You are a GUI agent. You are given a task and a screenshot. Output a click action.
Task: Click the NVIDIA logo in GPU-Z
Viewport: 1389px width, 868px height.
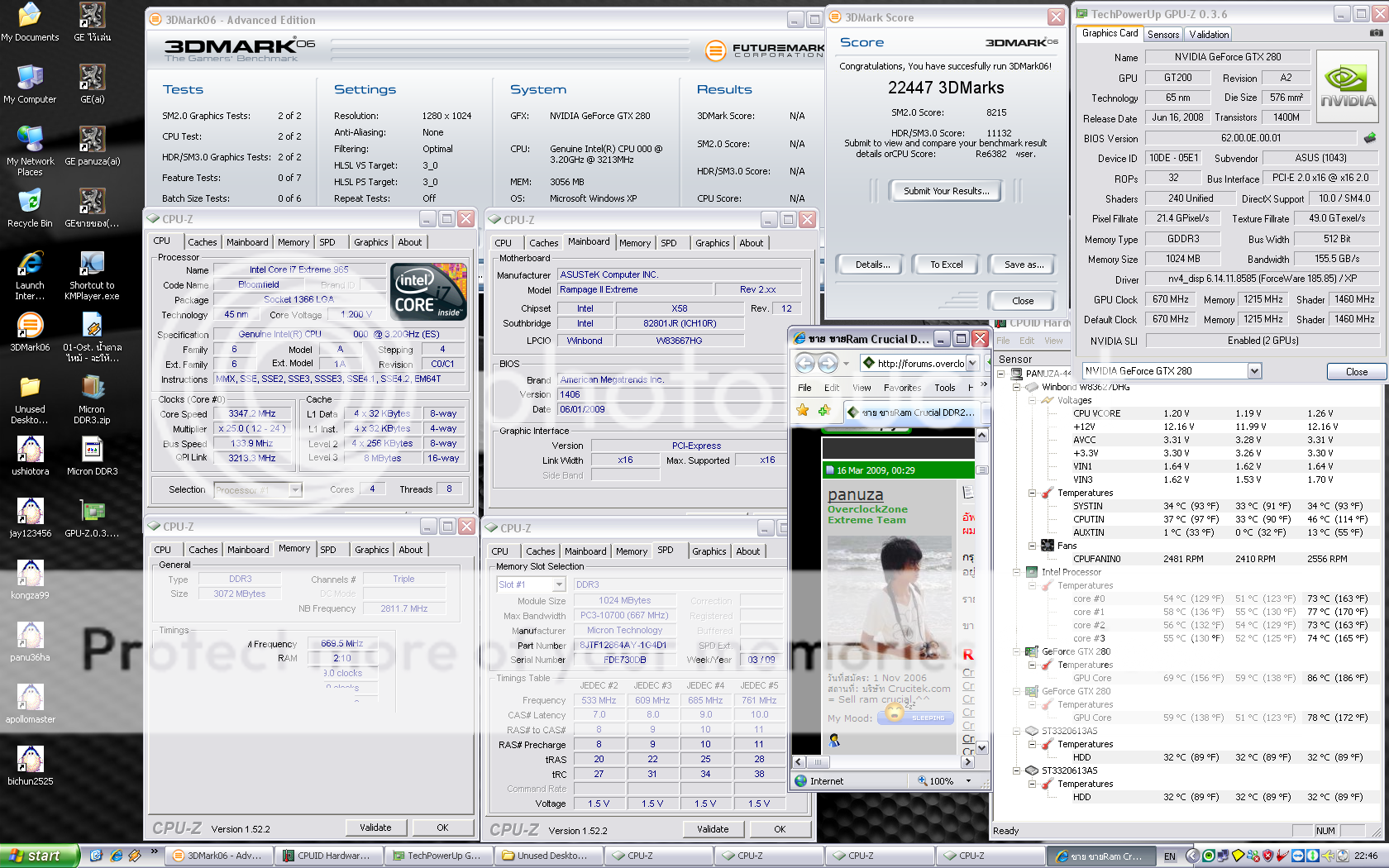[1347, 87]
